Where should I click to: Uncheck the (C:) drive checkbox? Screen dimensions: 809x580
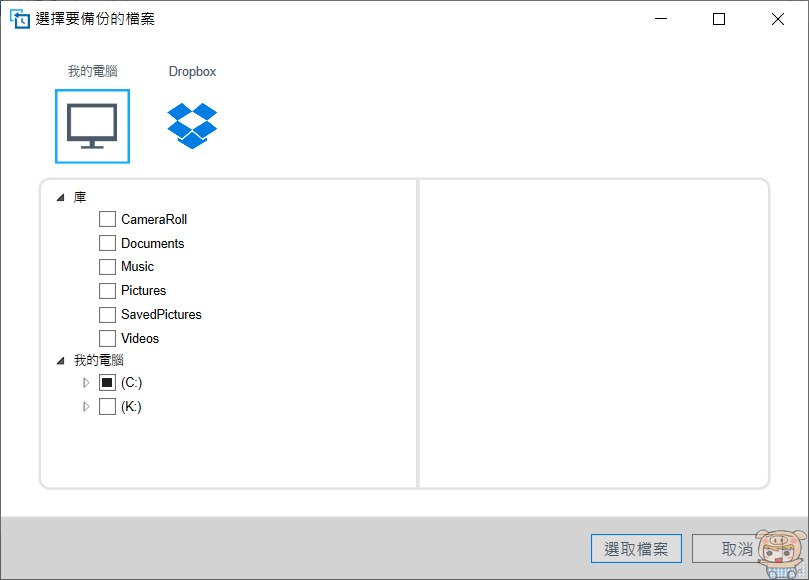pos(107,382)
